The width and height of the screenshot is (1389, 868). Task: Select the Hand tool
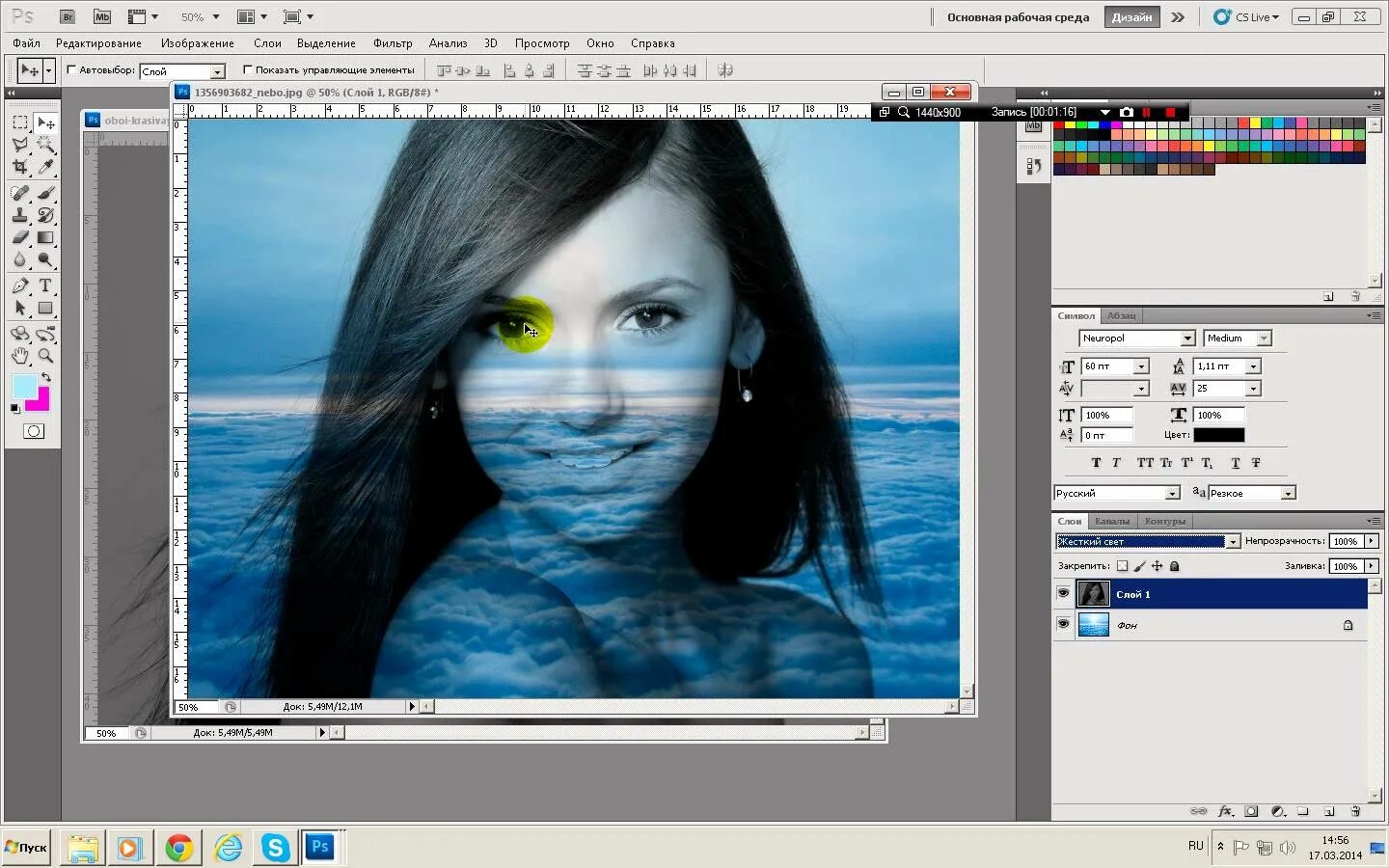(x=20, y=356)
